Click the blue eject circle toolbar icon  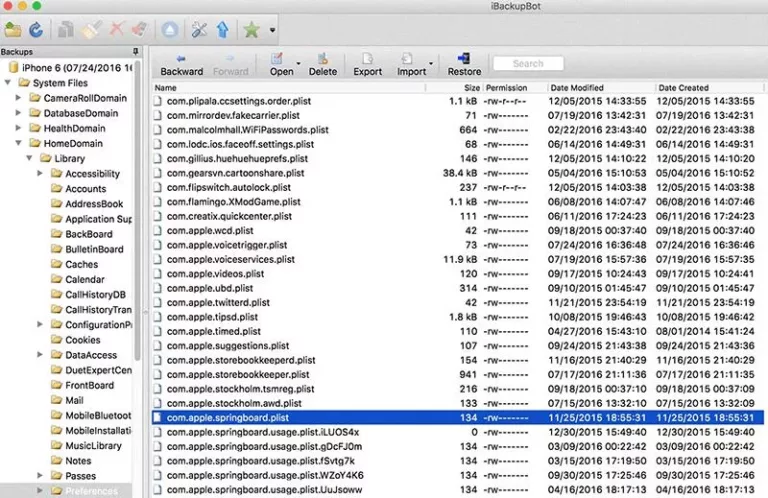(x=170, y=30)
